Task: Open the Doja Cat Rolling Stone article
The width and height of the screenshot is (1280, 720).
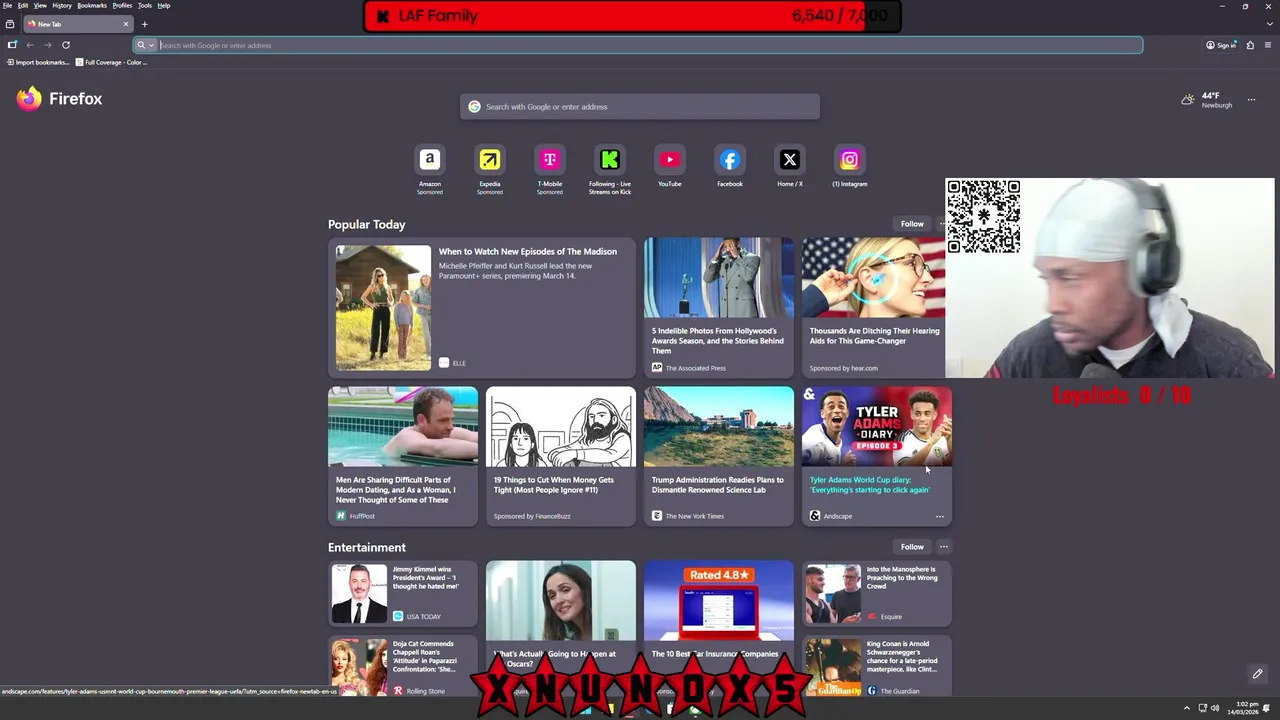Action: point(402,667)
